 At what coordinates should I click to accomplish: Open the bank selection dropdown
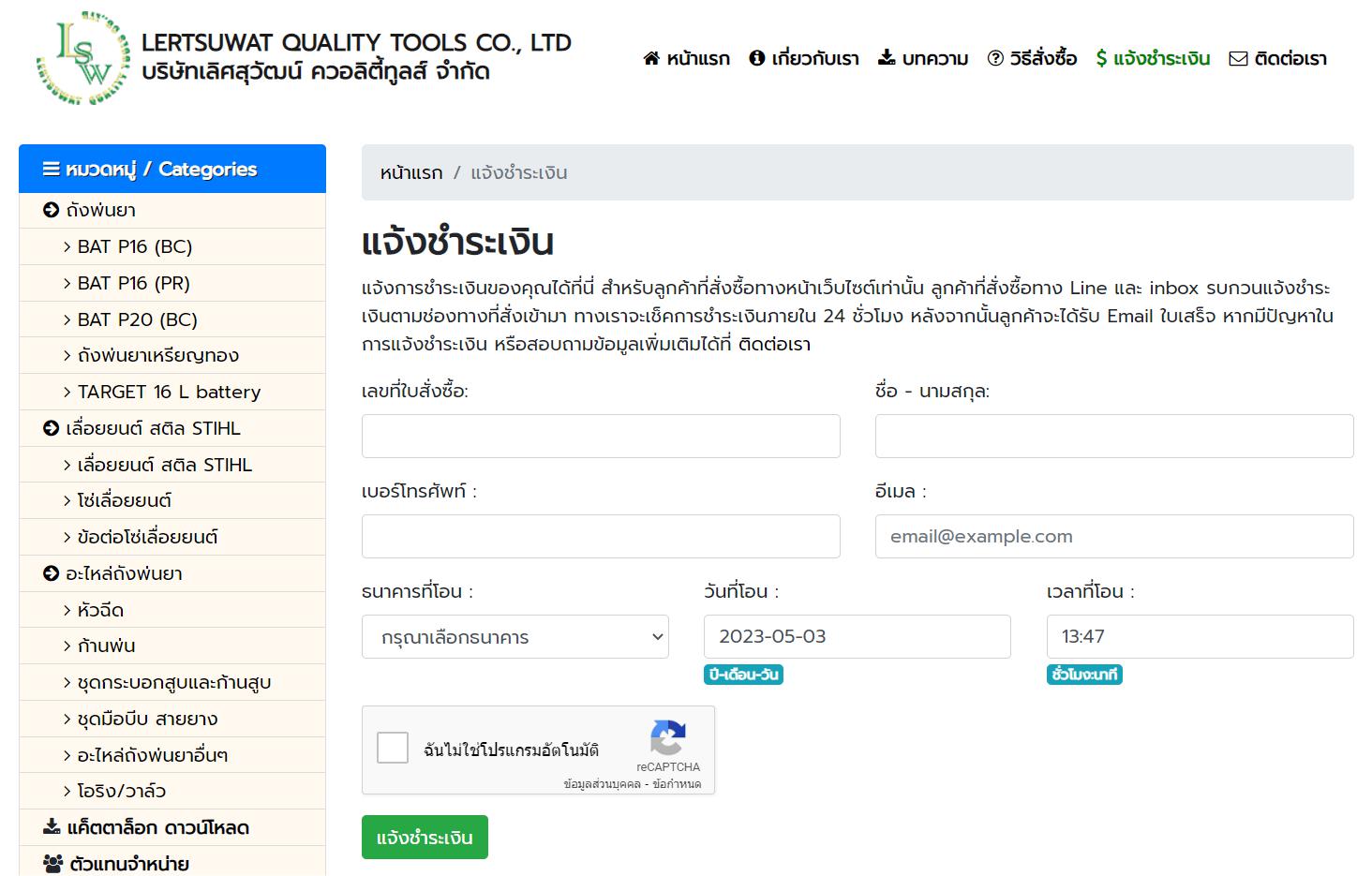tap(515, 637)
